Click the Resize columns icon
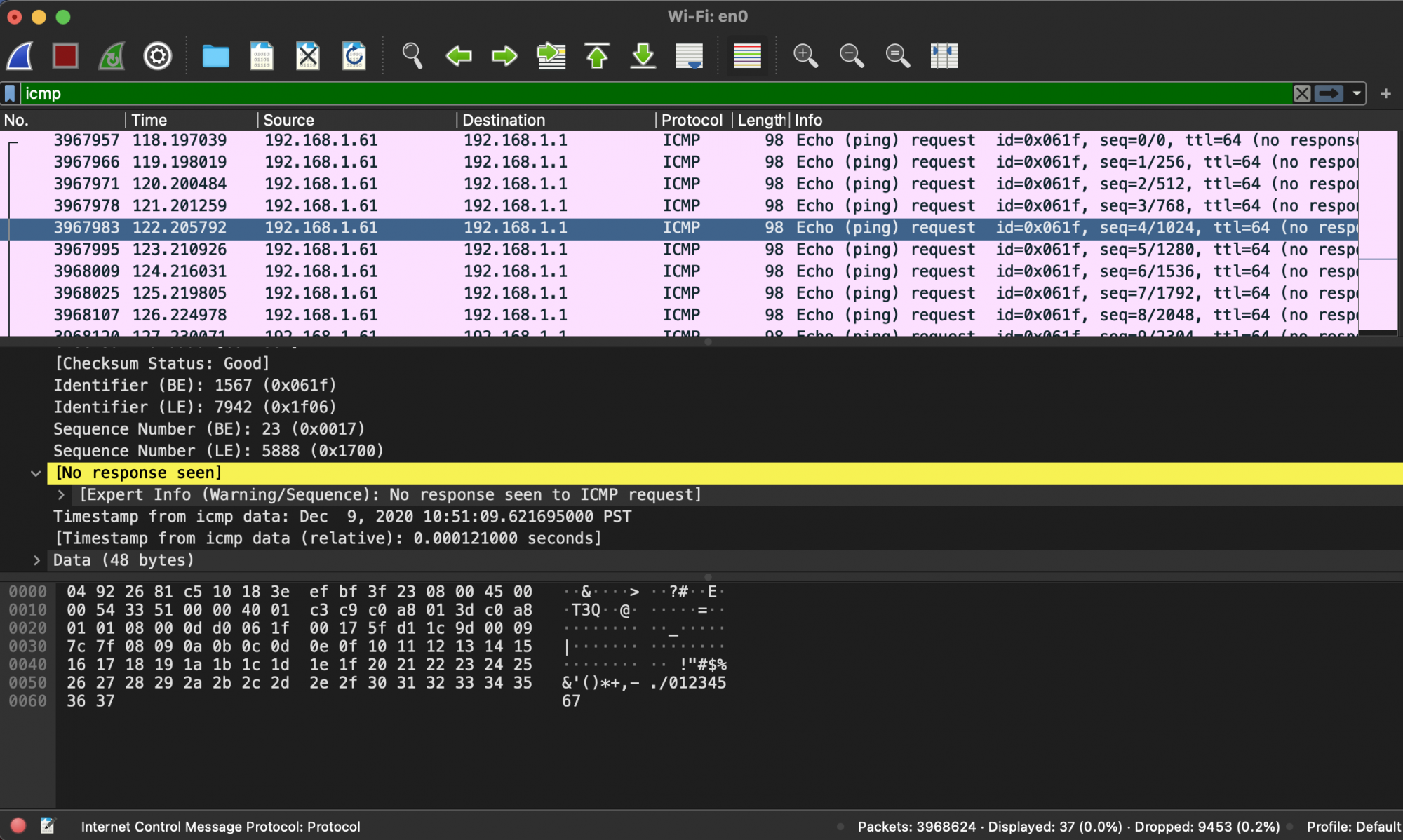The height and width of the screenshot is (840, 1403). [944, 55]
